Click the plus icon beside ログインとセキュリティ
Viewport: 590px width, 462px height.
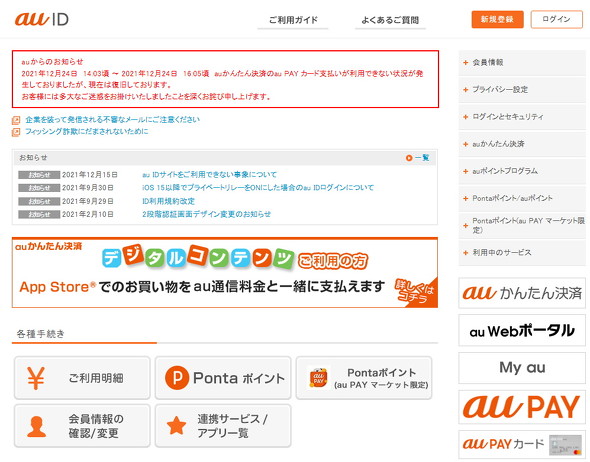[x=465, y=117]
